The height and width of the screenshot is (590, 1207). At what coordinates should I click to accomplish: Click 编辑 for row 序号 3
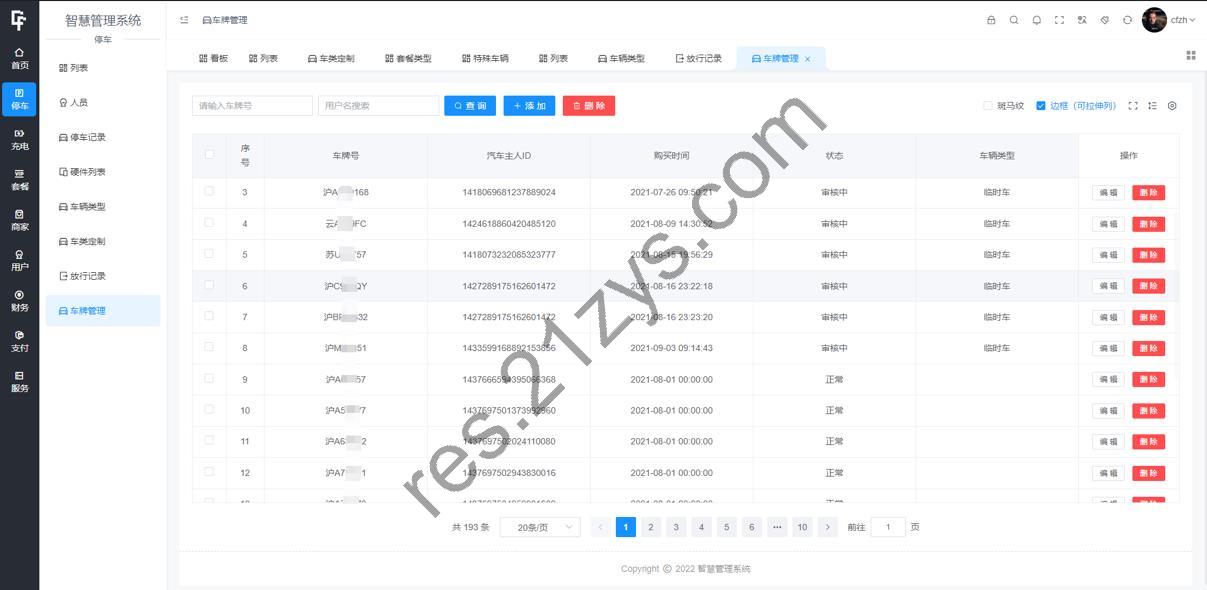pyautogui.click(x=1108, y=193)
